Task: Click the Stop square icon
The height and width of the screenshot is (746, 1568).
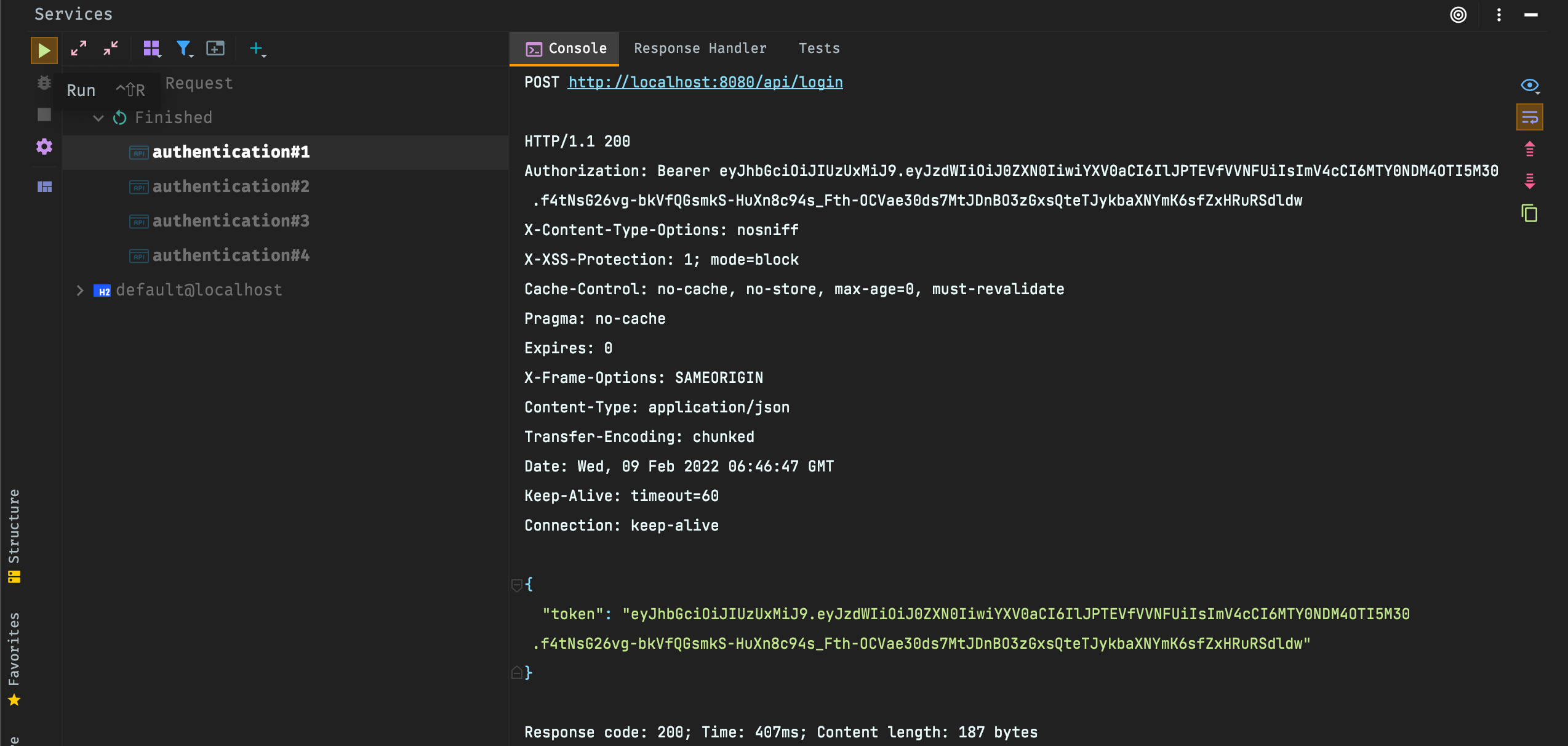Action: click(x=44, y=114)
